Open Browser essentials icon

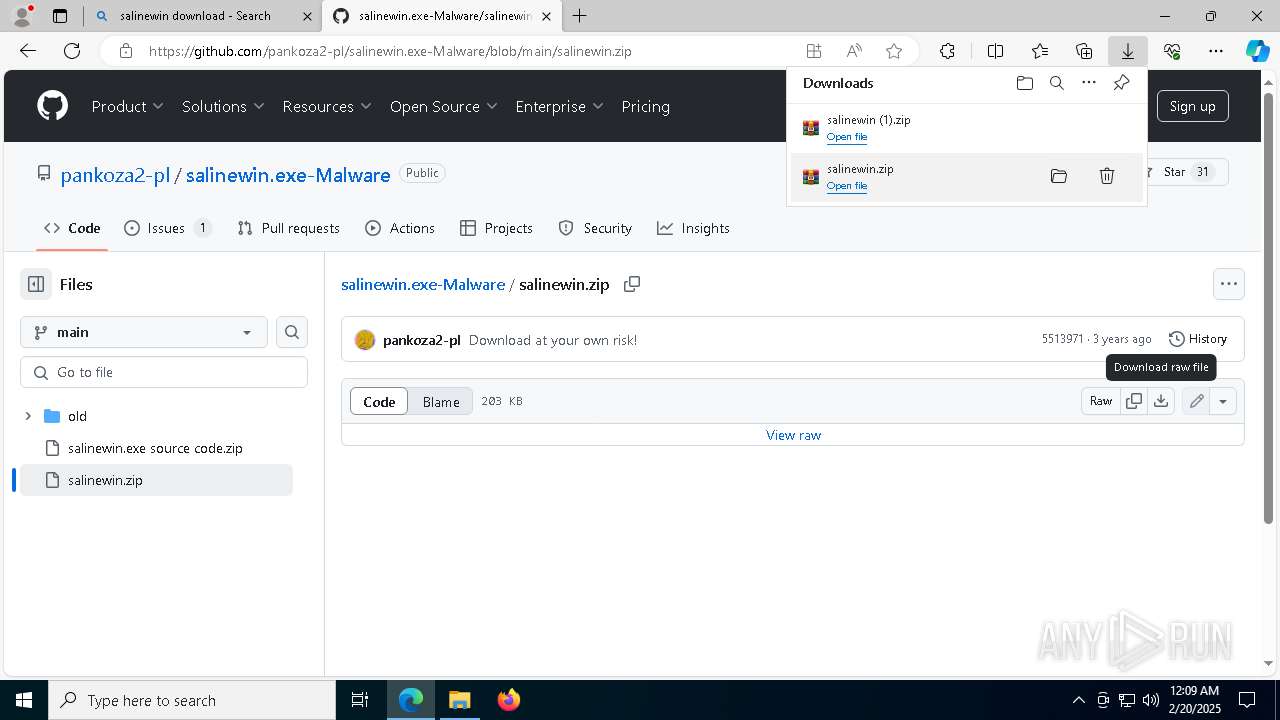tap(1172, 51)
